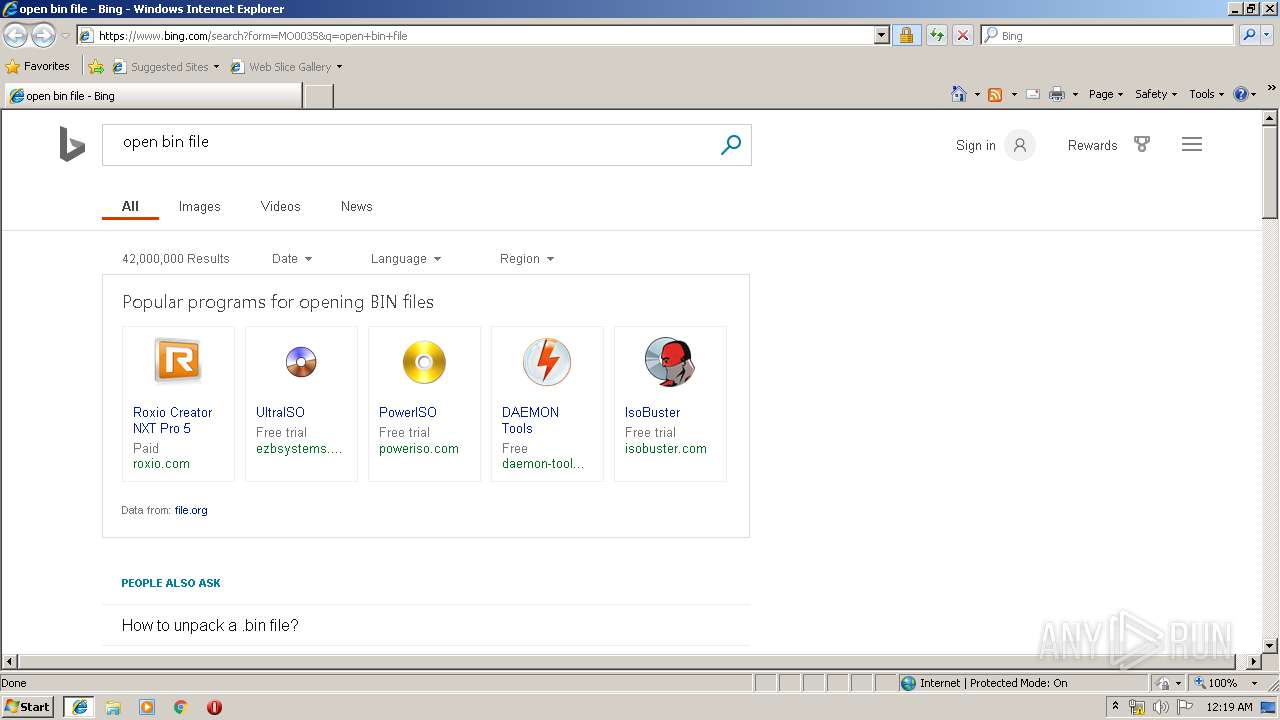The image size is (1280, 720).
Task: Click the DAEMON Tools lightning icon
Action: coord(547,361)
